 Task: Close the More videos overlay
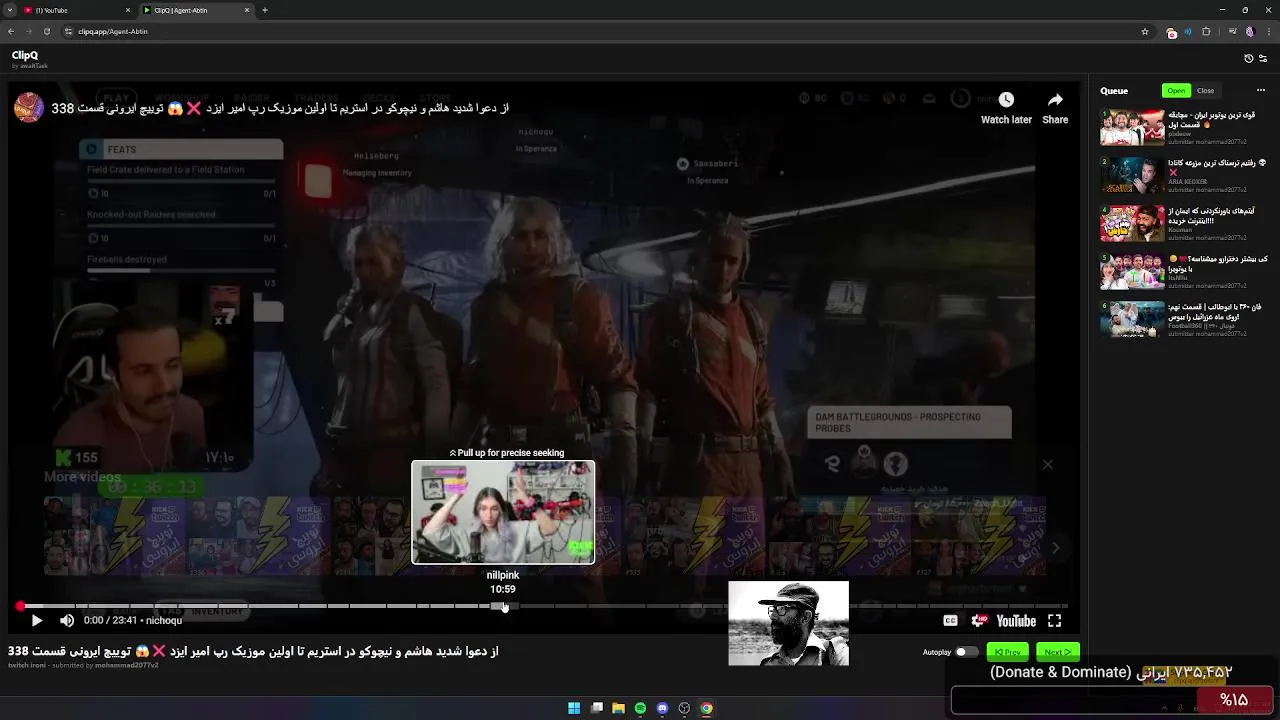coord(1047,464)
